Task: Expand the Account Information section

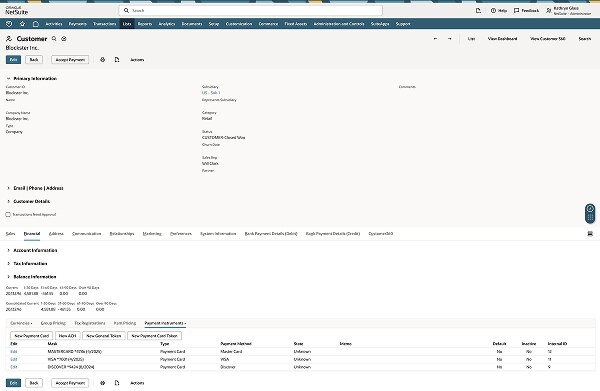Action: 8,250
